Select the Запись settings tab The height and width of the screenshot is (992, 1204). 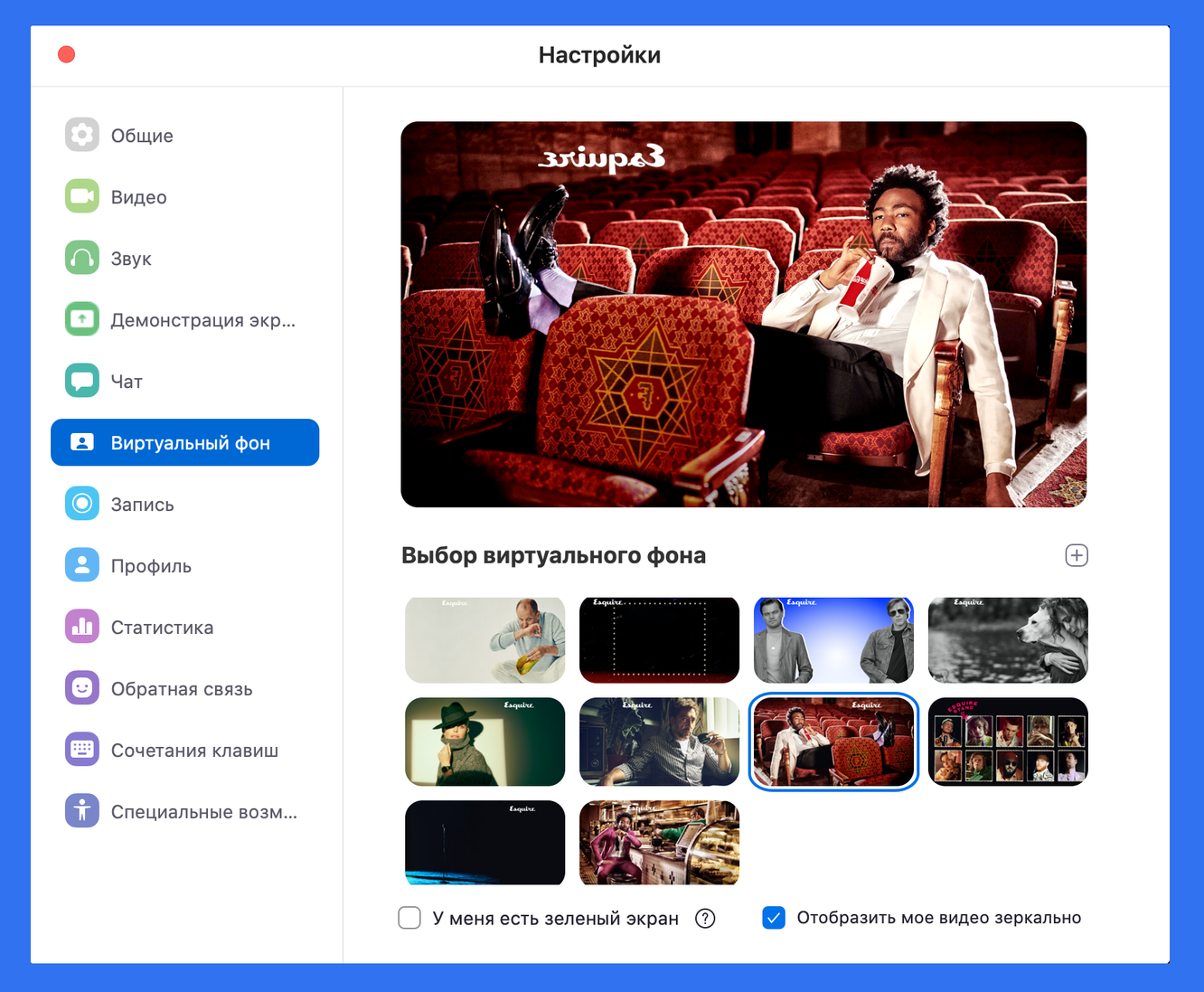tap(185, 505)
